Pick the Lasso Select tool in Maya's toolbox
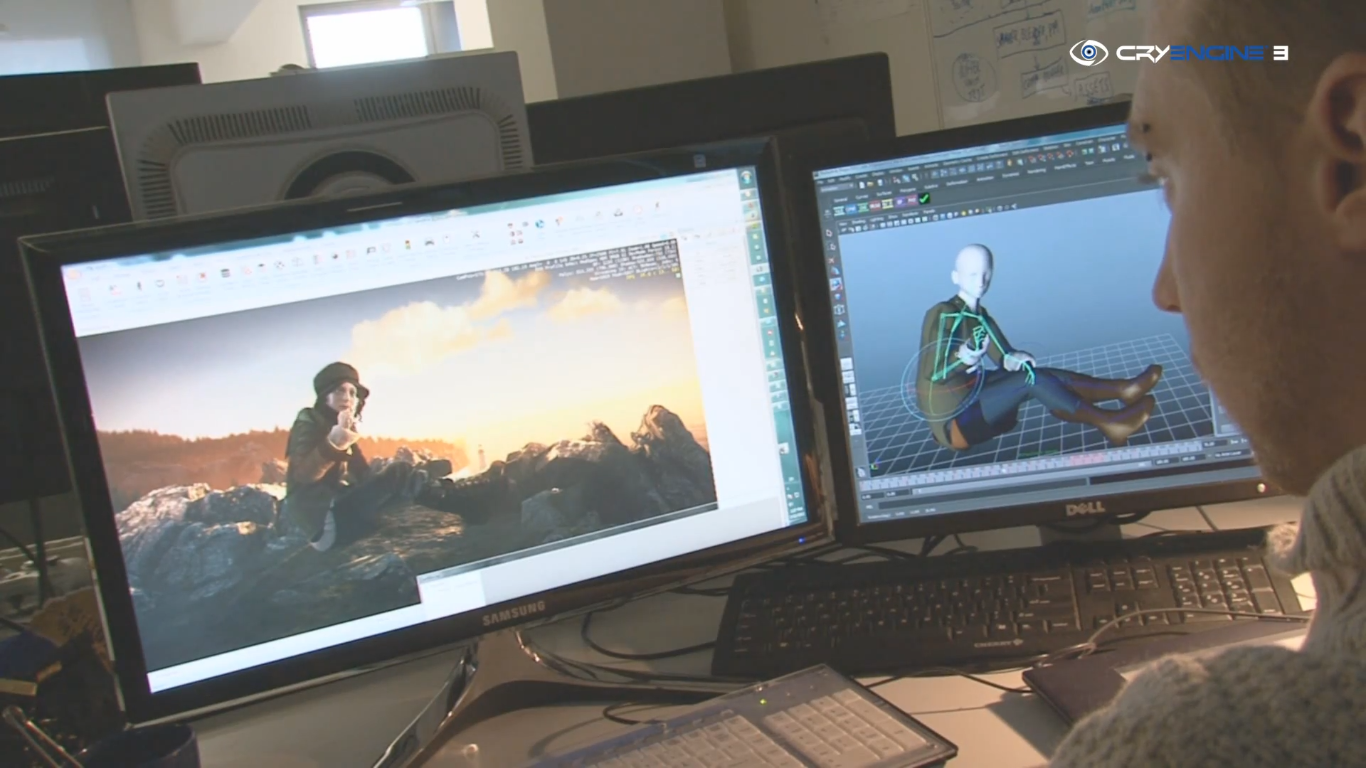This screenshot has height=768, width=1366. coord(832,247)
